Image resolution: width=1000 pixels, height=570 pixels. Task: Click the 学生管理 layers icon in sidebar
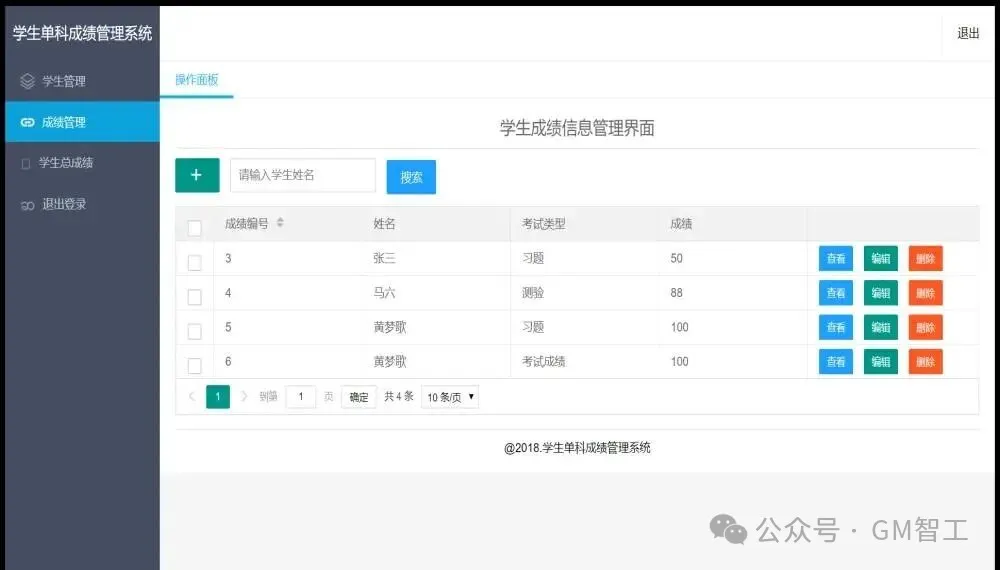pyautogui.click(x=27, y=81)
